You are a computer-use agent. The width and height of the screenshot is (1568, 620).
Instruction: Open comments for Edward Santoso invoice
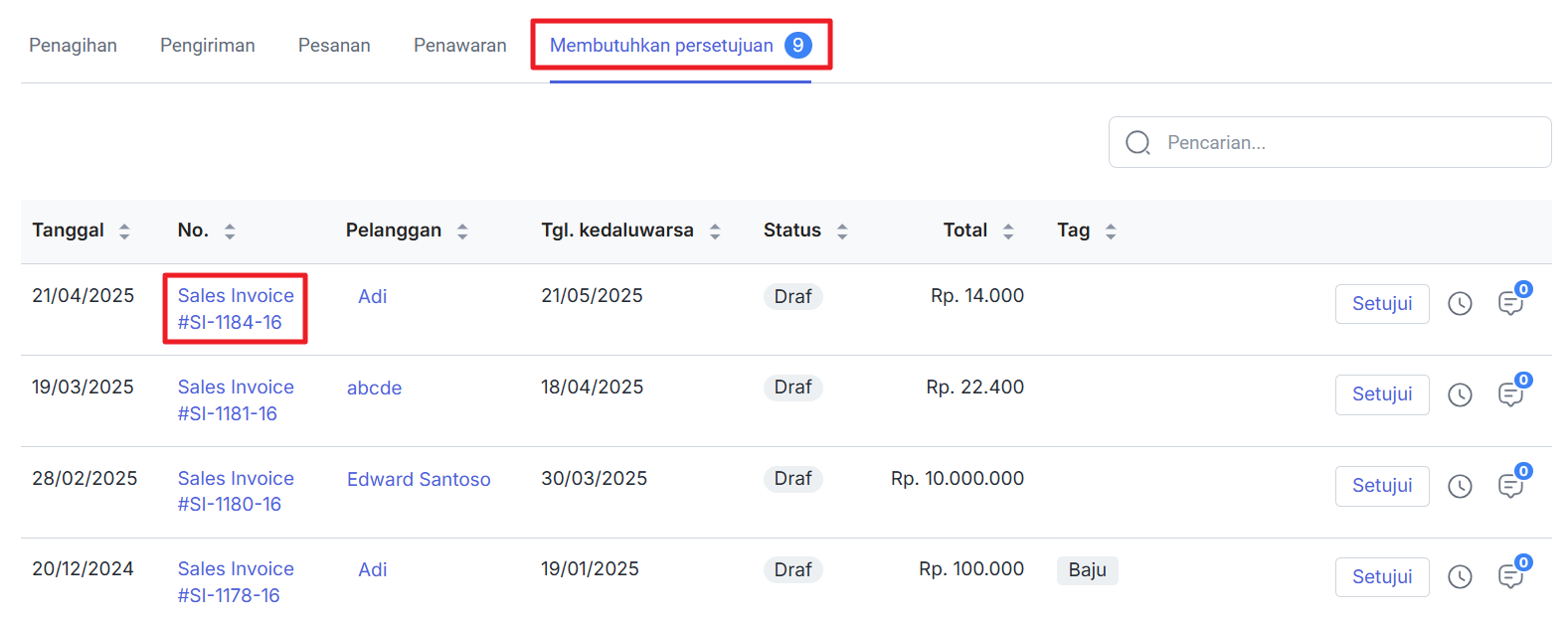tap(1510, 486)
